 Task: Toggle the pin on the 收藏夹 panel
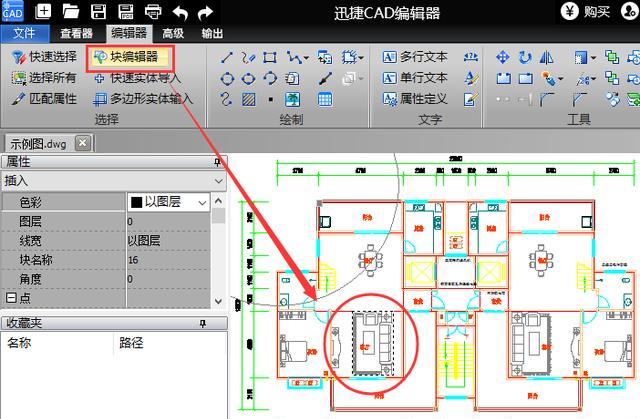(203, 324)
